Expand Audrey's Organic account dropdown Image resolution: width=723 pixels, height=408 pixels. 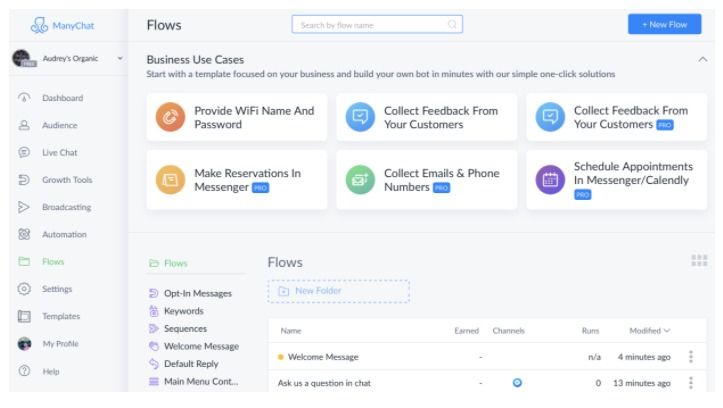pyautogui.click(x=120, y=59)
